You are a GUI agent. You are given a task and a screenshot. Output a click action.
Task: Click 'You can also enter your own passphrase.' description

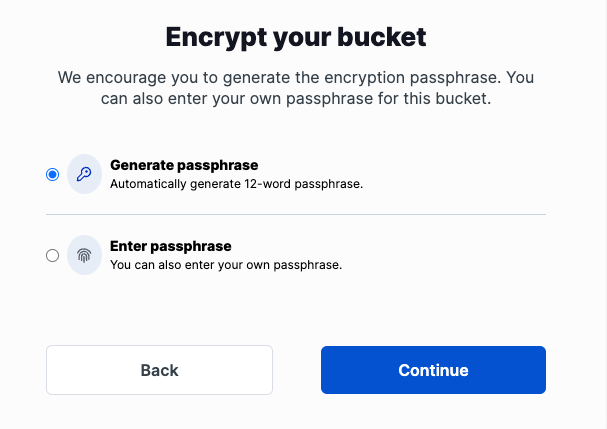(226, 265)
